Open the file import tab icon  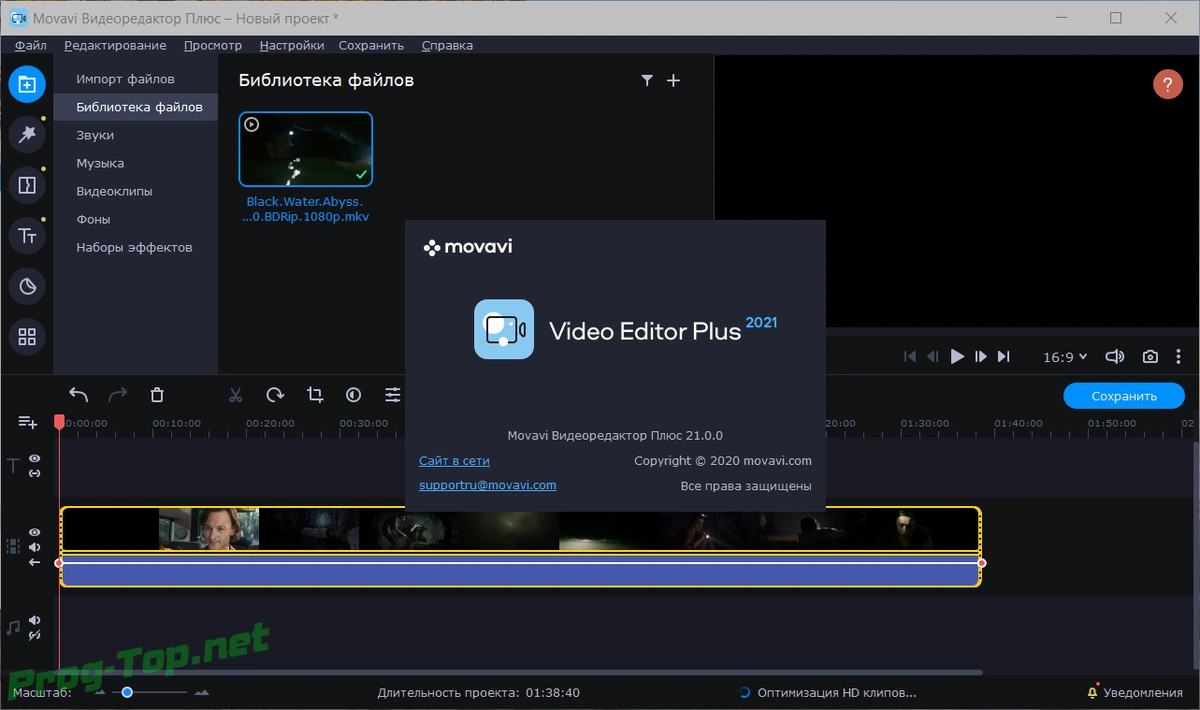tap(27, 84)
